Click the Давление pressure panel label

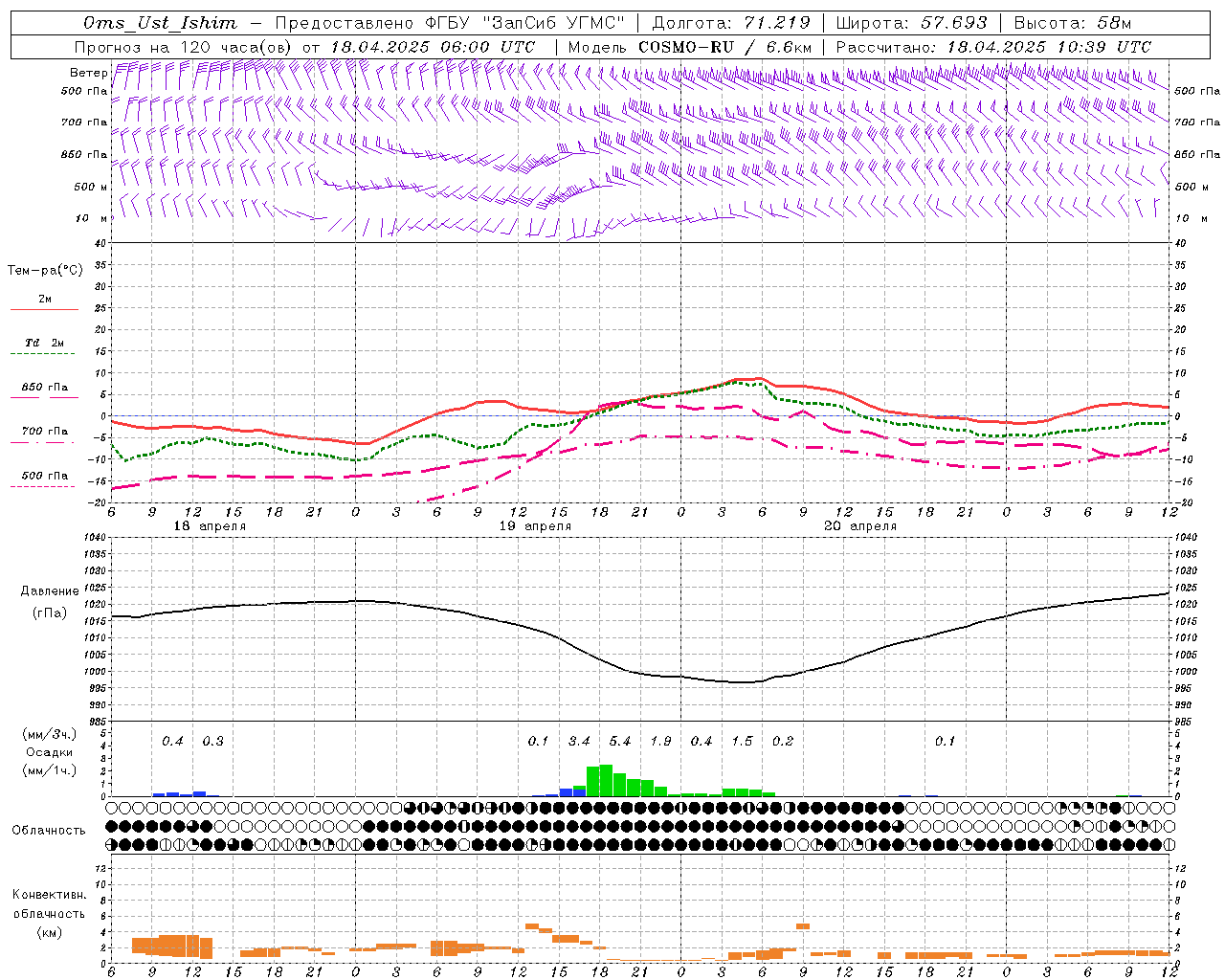(49, 591)
